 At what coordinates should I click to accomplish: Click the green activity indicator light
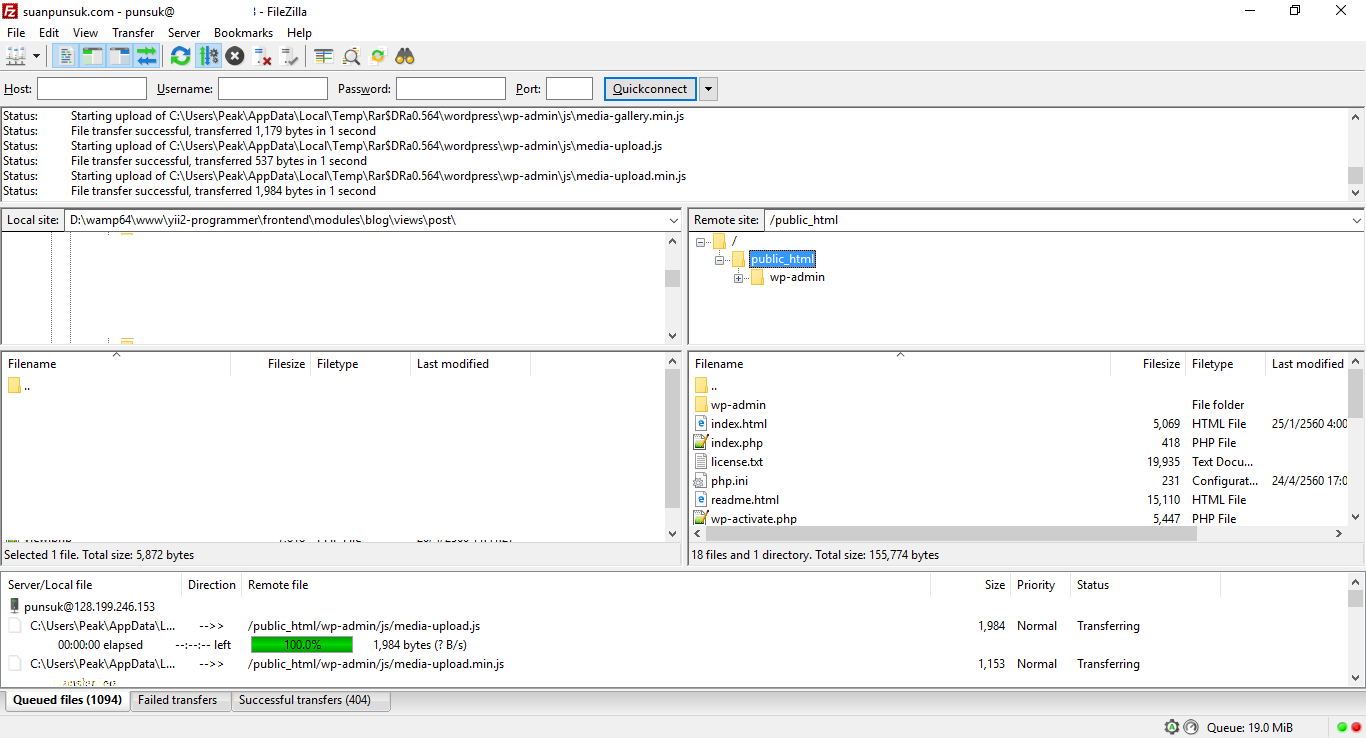tap(1342, 727)
